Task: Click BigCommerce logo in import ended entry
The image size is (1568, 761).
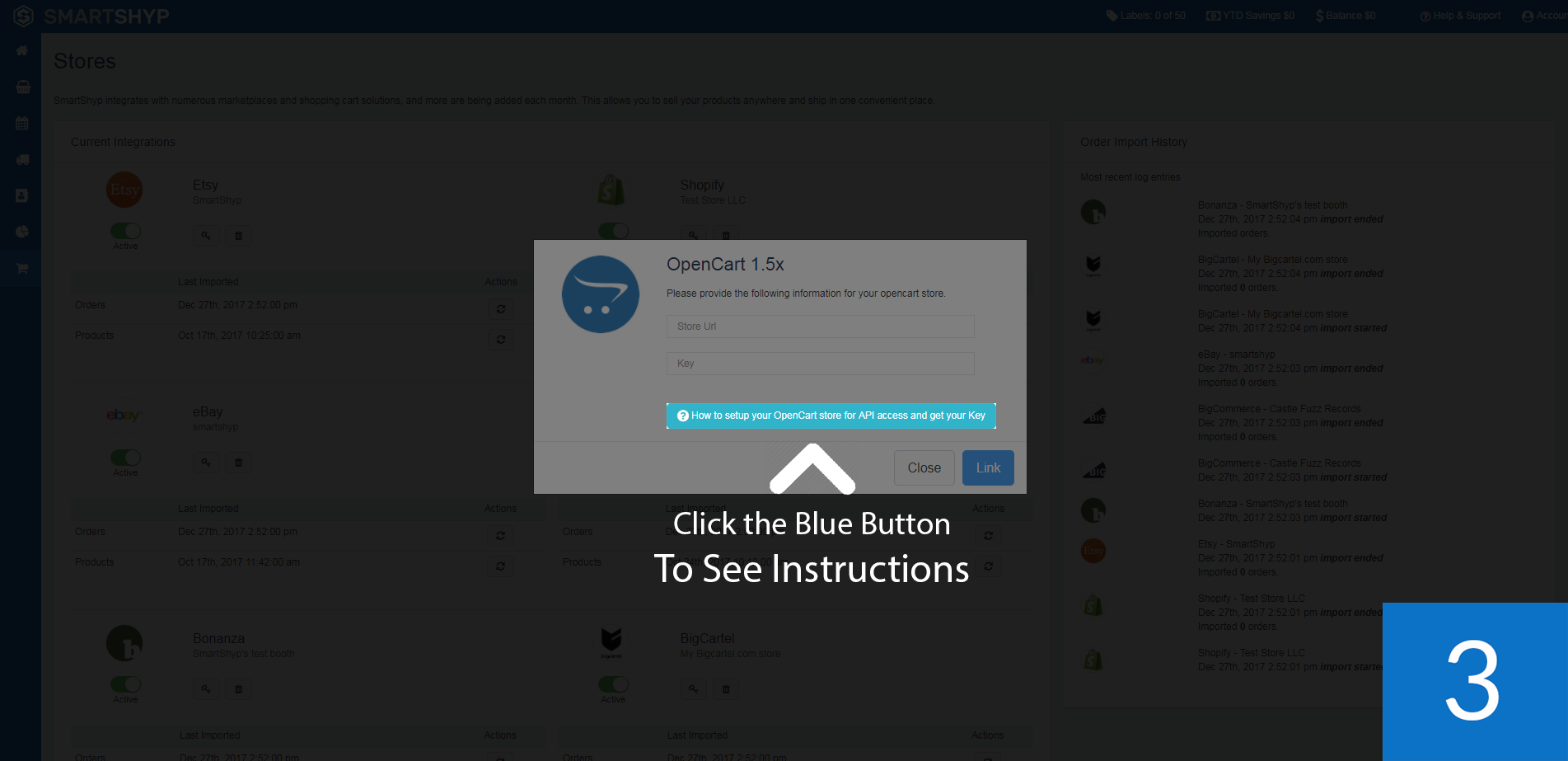Action: click(1094, 416)
